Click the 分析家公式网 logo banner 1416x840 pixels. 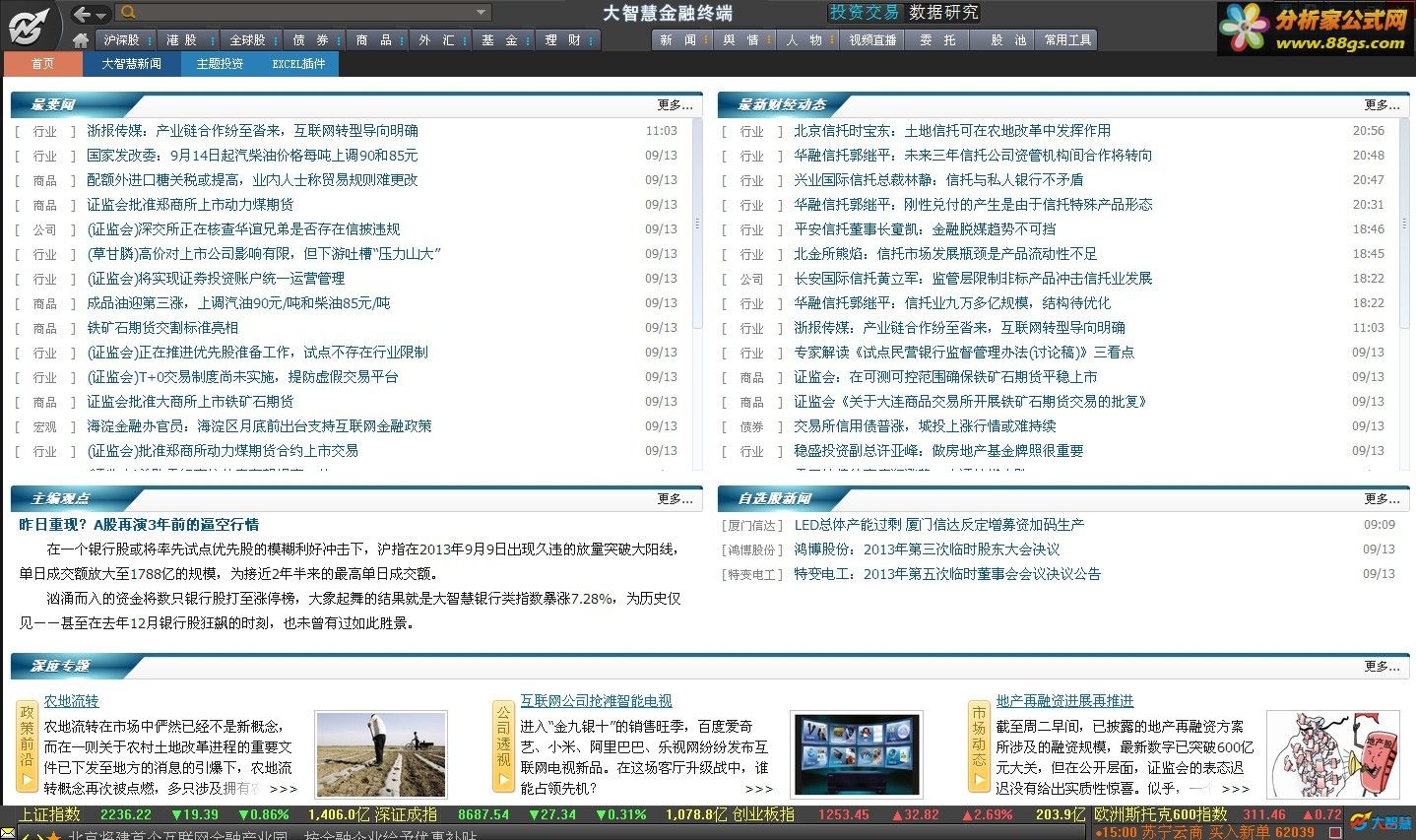(1316, 28)
